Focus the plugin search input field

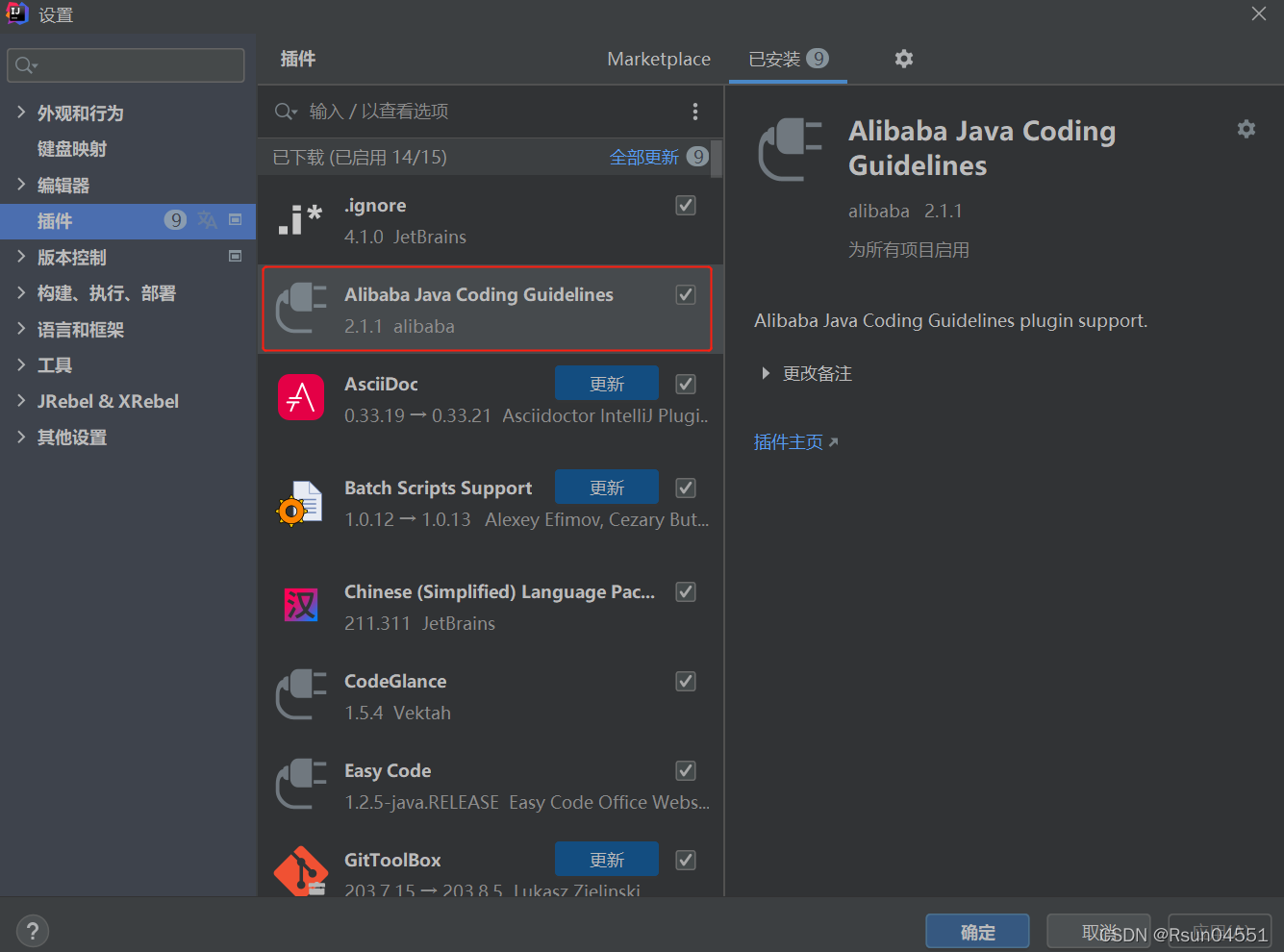click(491, 112)
